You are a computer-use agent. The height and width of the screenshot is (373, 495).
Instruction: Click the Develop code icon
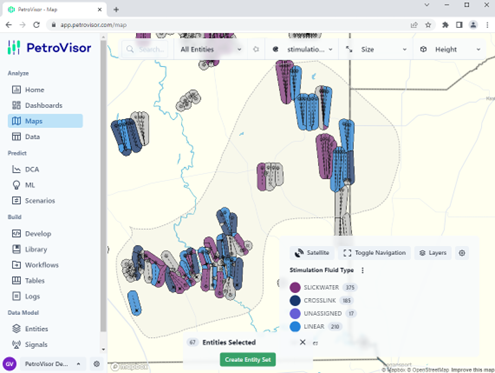pyautogui.click(x=16, y=234)
